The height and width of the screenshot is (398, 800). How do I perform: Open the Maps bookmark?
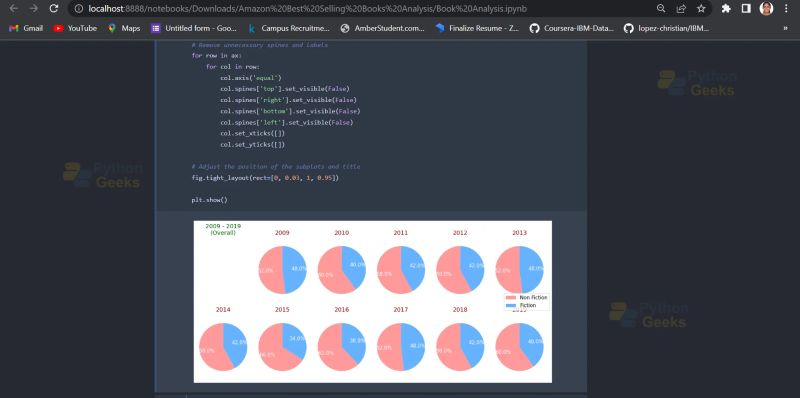tap(124, 29)
